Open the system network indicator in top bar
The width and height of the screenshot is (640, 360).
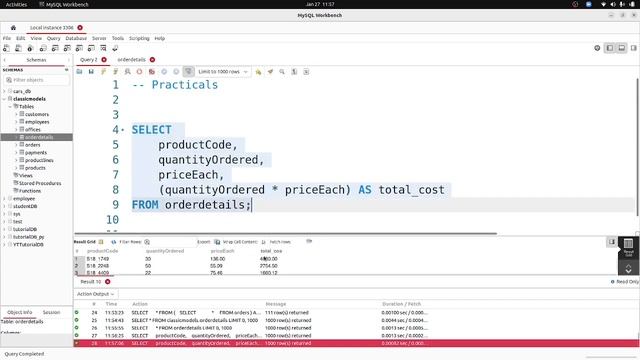(x=603, y=4)
